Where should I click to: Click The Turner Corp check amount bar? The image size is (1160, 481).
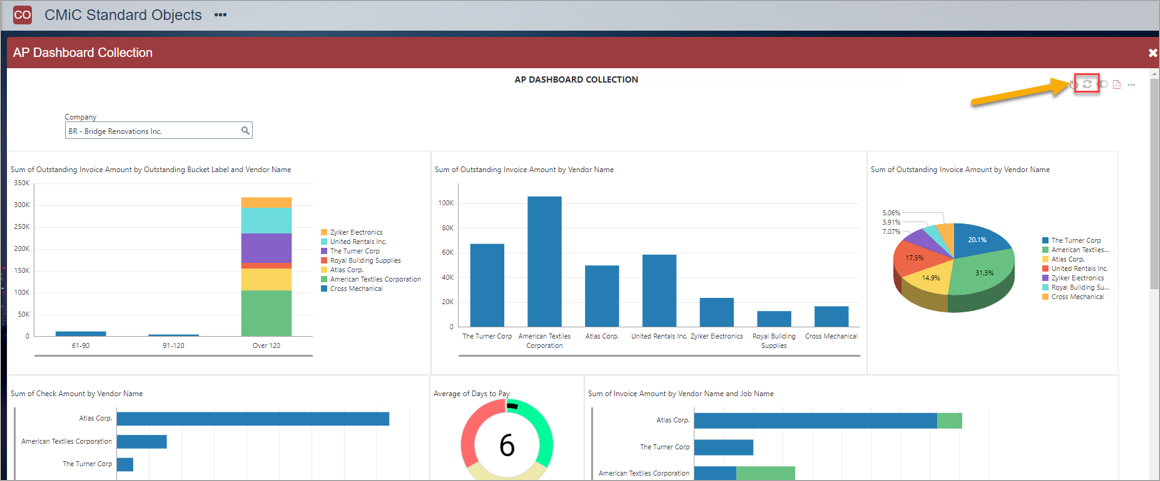coord(125,464)
